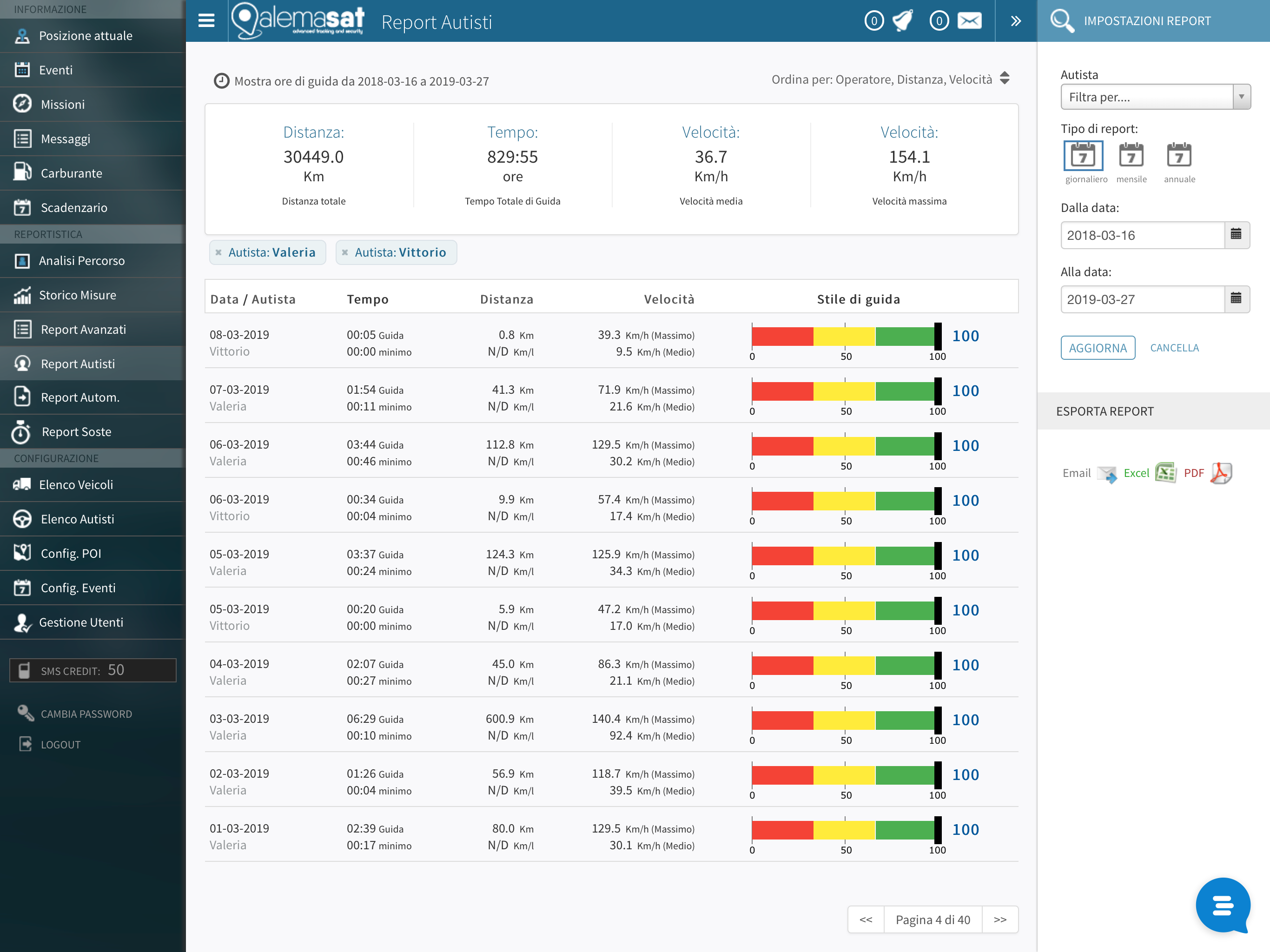Open the Autista filter dropdown
Screen dimensions: 1270x952
[x=1155, y=97]
